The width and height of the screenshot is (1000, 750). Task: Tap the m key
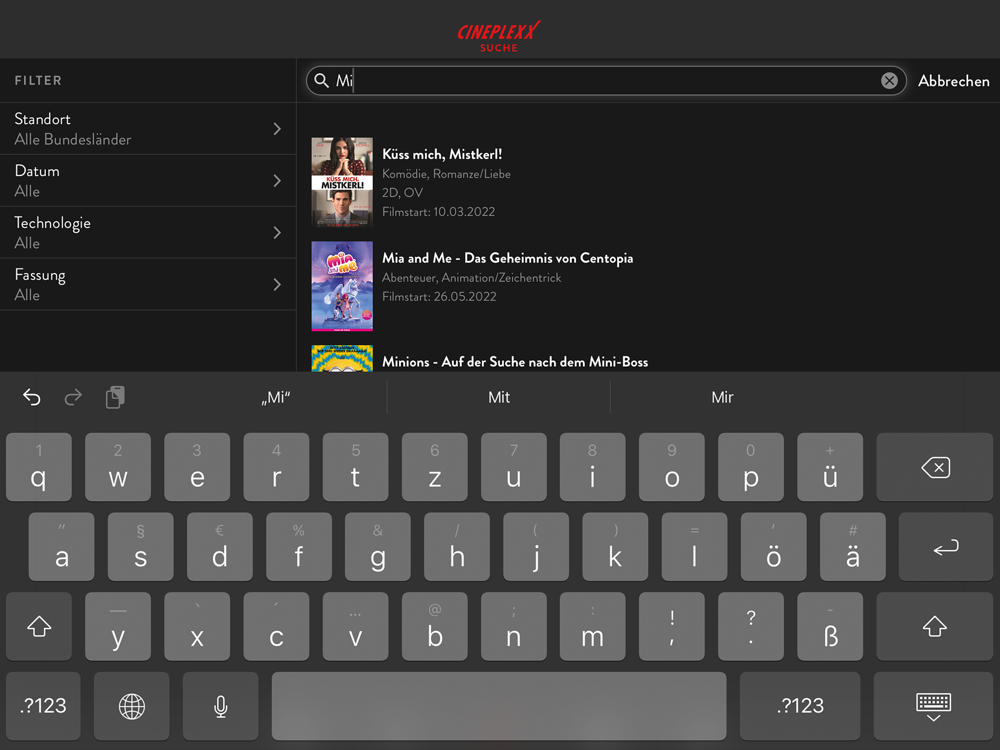[592, 626]
